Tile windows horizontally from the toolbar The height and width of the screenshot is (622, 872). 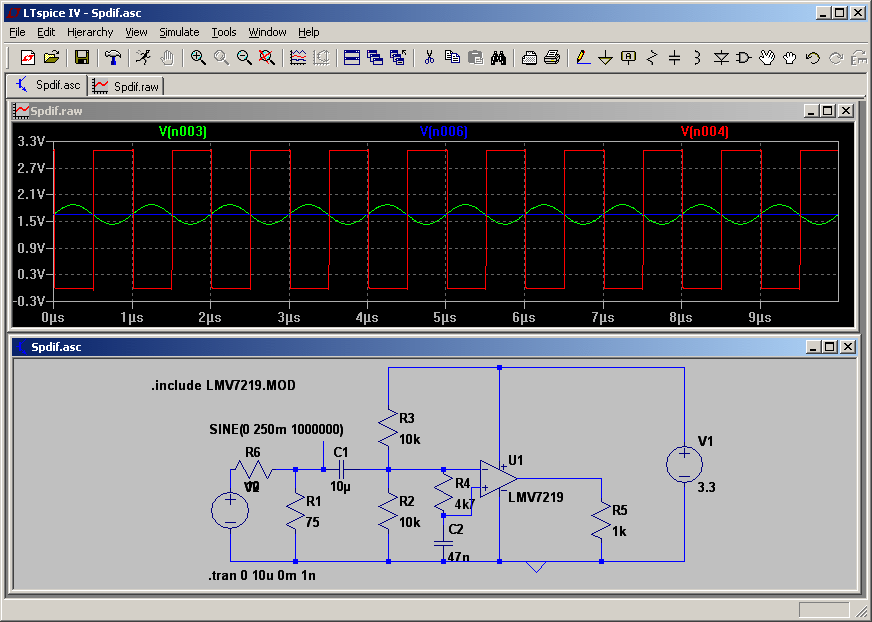click(x=352, y=57)
